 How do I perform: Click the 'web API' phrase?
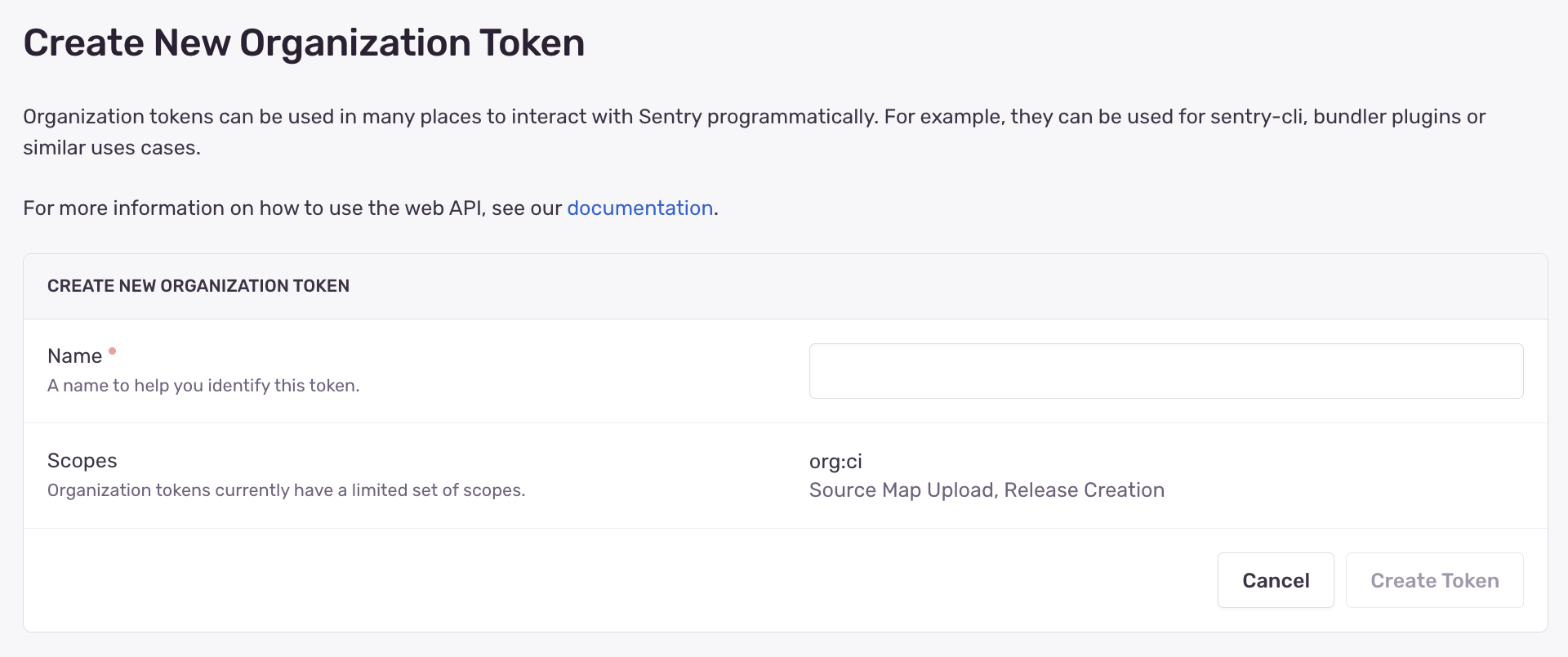pos(444,208)
